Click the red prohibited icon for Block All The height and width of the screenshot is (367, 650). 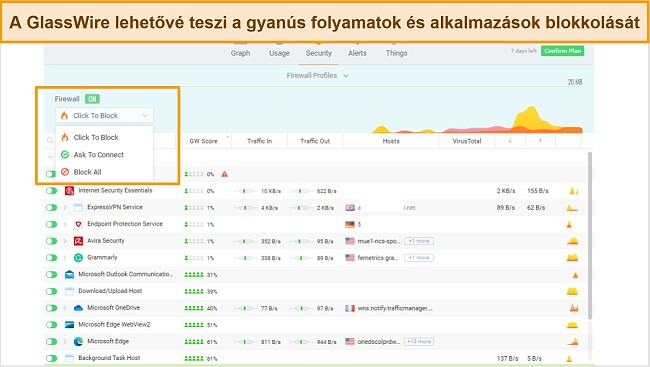[65, 172]
